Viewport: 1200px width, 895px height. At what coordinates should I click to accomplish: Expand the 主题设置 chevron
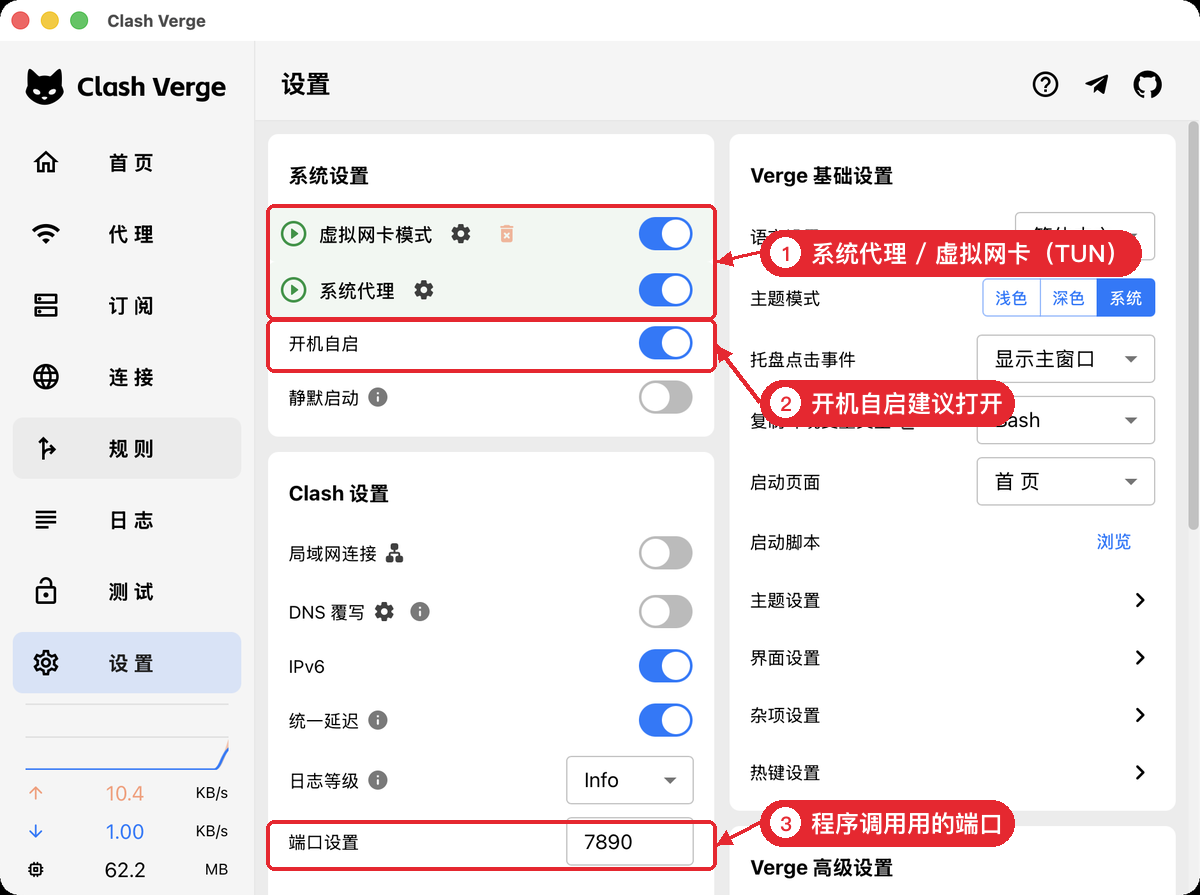click(x=1140, y=600)
